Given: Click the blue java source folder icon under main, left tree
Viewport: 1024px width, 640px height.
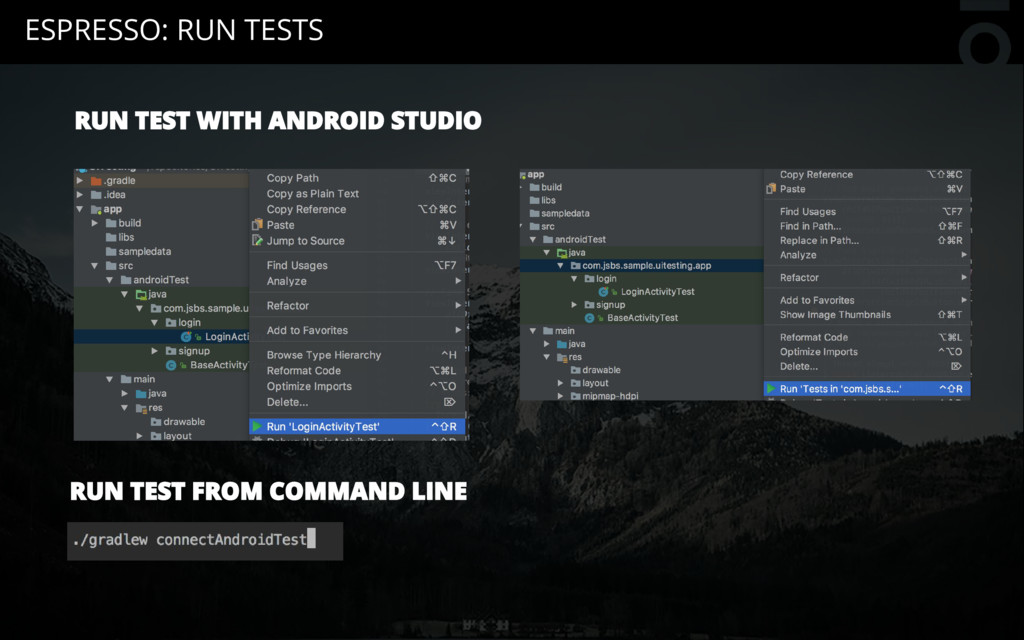Looking at the screenshot, I should tap(141, 394).
